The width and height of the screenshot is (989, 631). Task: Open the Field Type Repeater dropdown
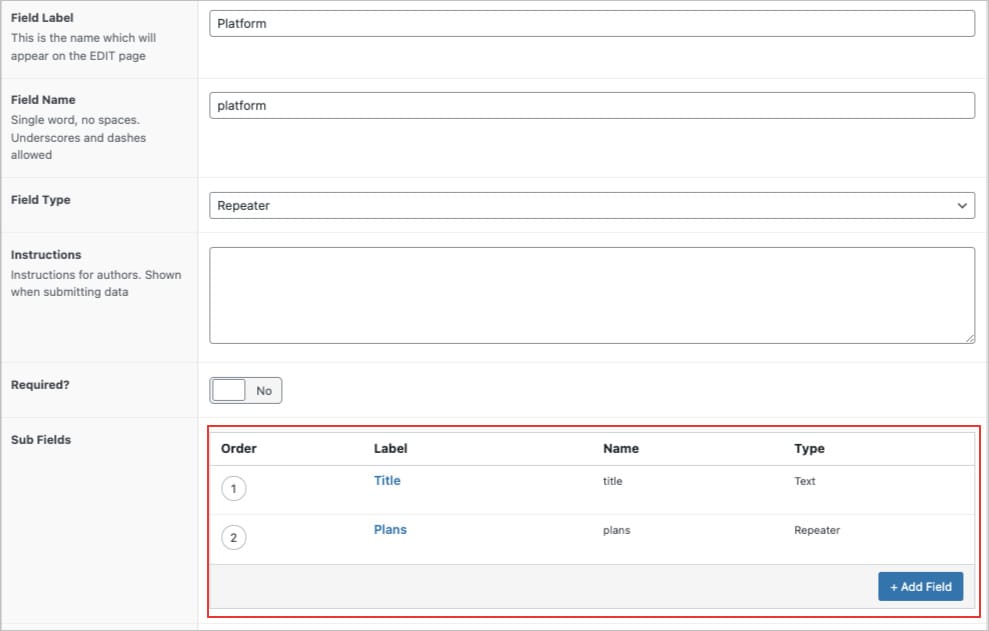(592, 206)
